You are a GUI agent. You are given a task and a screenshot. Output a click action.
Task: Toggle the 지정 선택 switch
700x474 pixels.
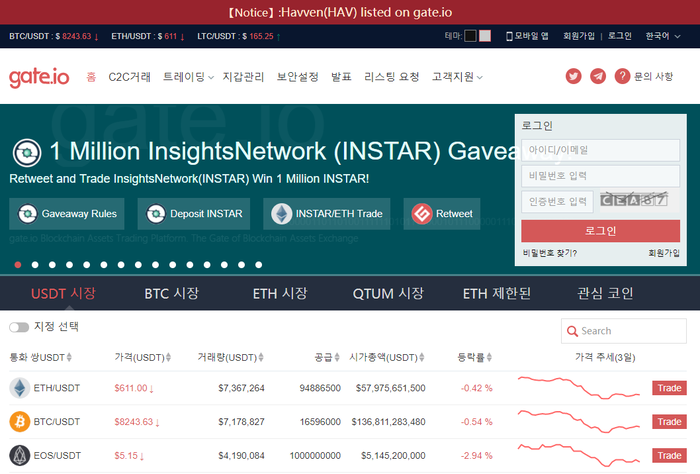coord(19,327)
